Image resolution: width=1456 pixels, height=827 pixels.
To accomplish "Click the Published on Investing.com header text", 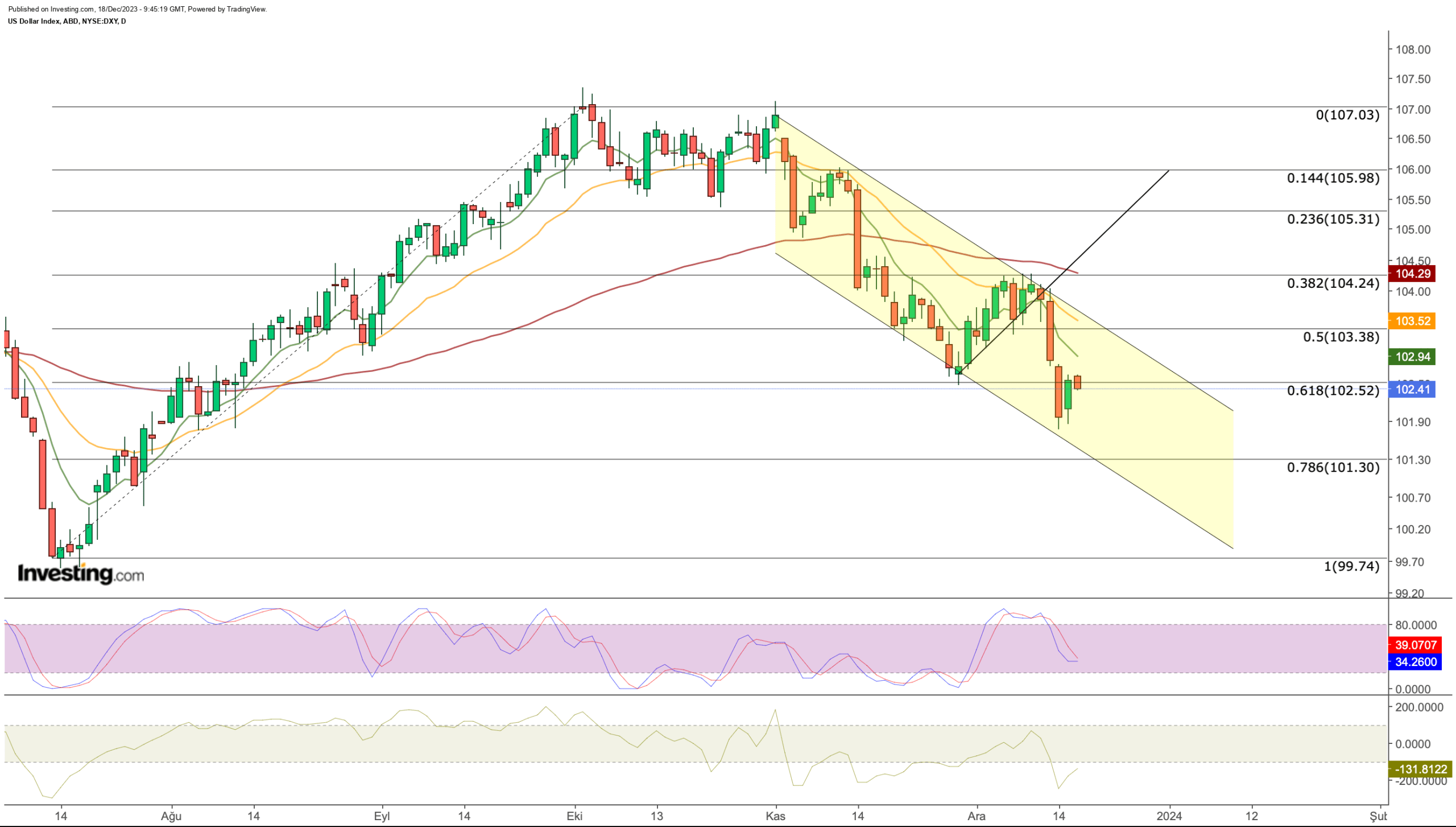I will point(137,9).
